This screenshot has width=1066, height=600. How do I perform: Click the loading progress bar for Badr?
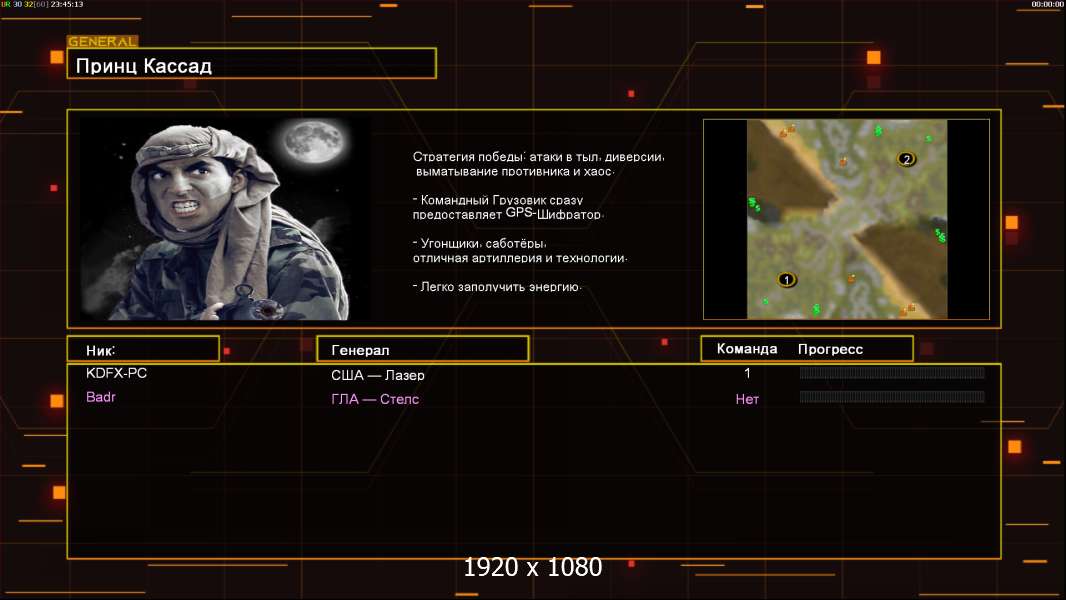point(892,397)
